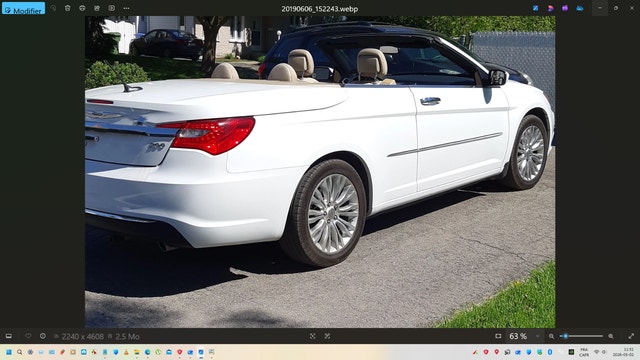Open the Designer colorful icon in title bar

click(x=550, y=8)
